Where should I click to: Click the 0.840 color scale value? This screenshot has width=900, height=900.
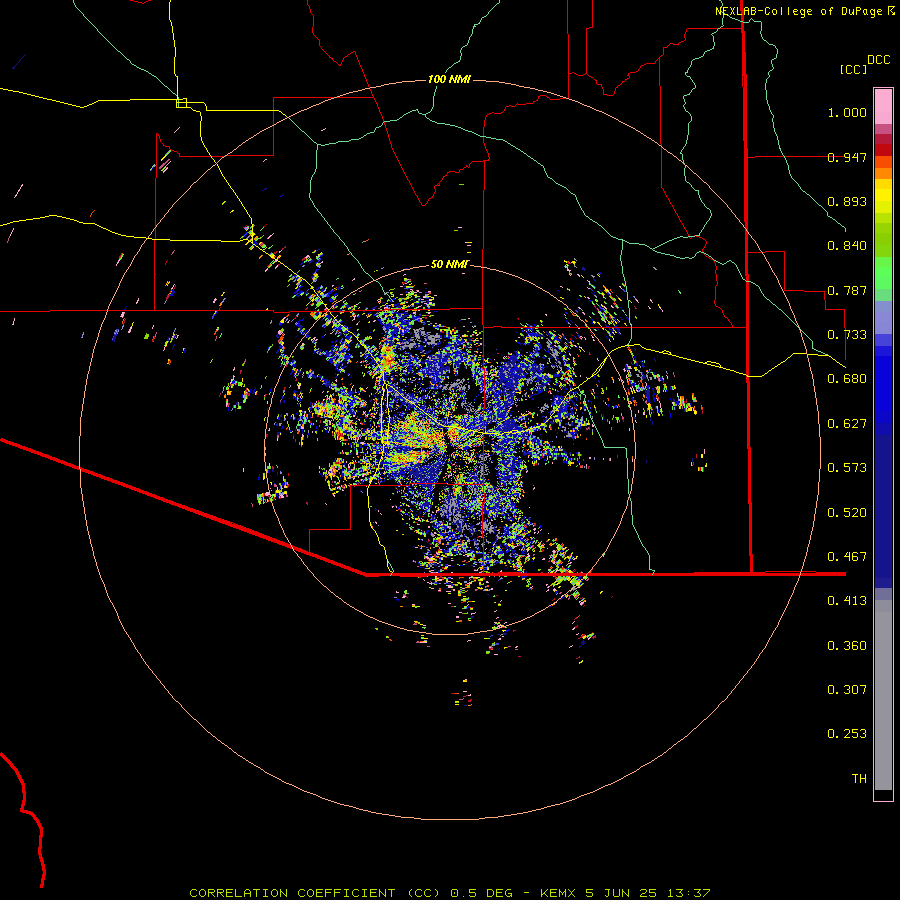[847, 246]
